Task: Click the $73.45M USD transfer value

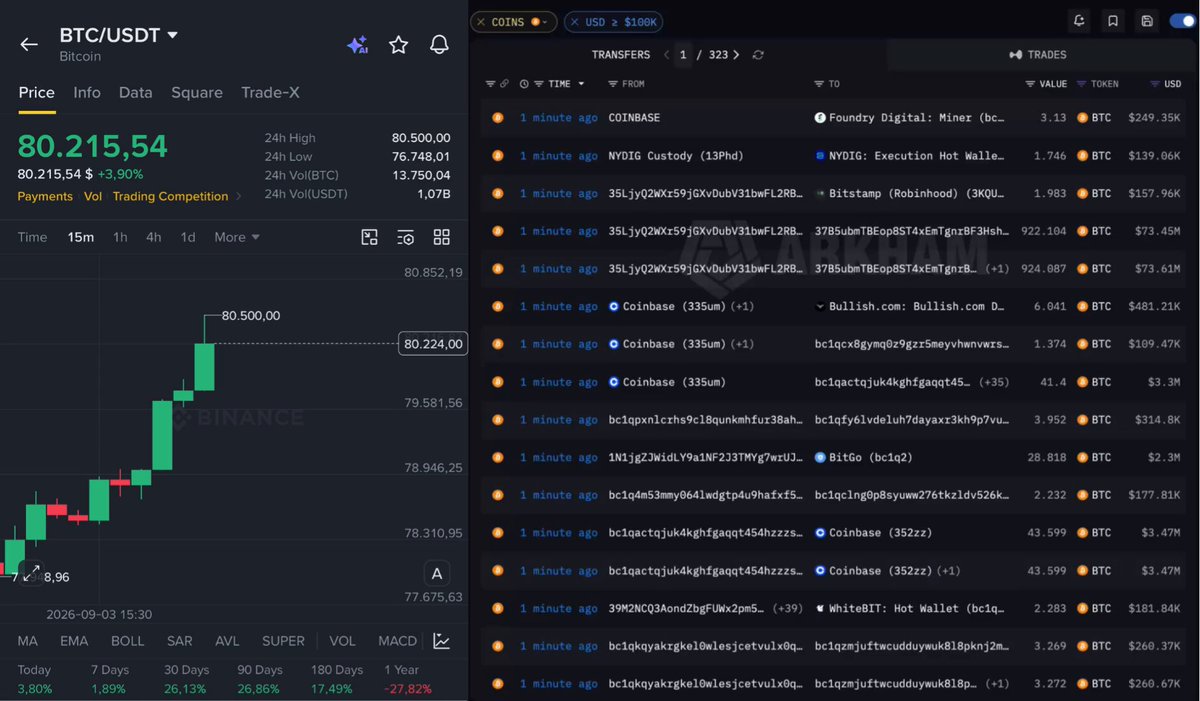Action: point(1157,231)
